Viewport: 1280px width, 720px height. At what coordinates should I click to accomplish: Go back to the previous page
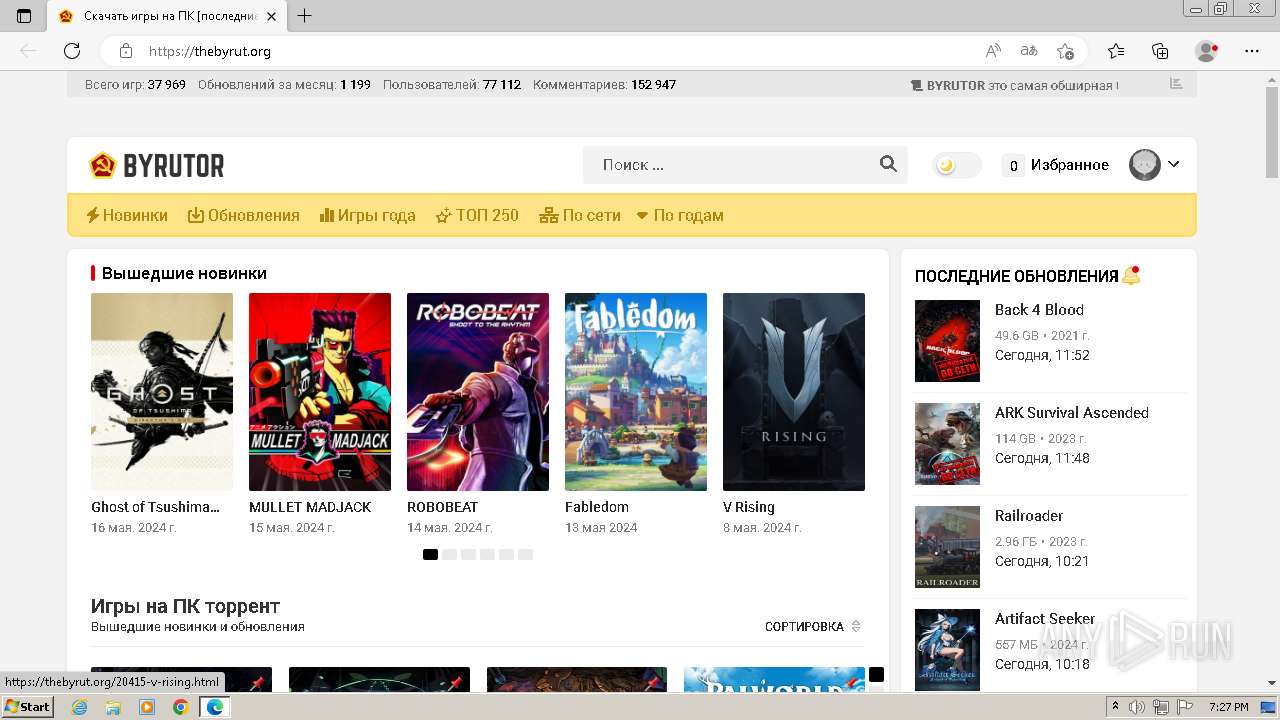(x=28, y=51)
